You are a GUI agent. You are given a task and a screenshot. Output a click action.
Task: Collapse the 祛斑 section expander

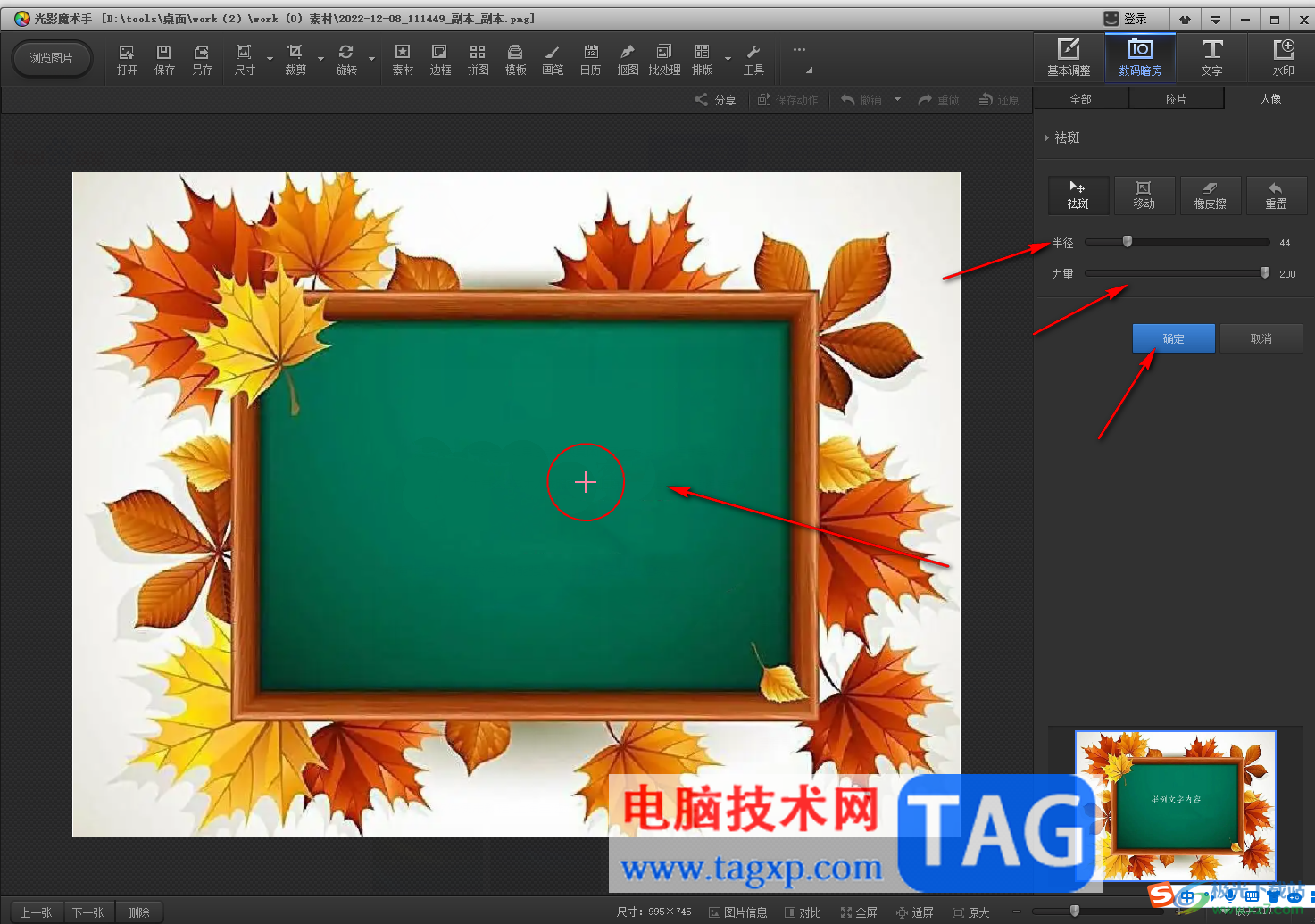[x=1047, y=137]
